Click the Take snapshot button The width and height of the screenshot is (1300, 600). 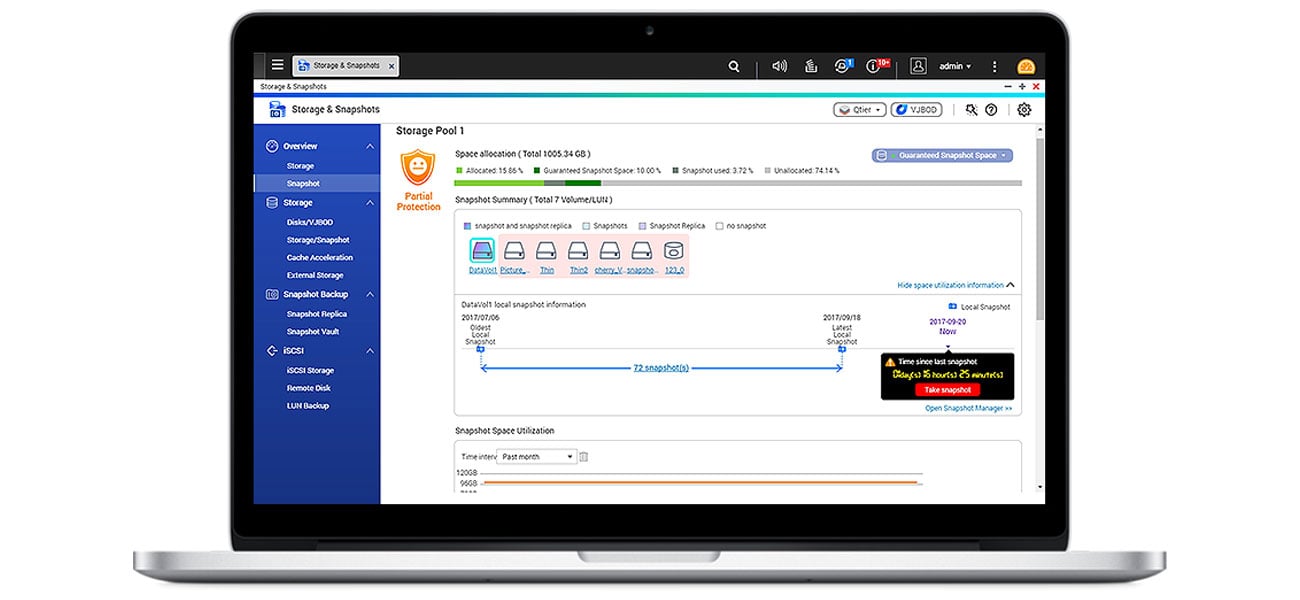pyautogui.click(x=947, y=390)
